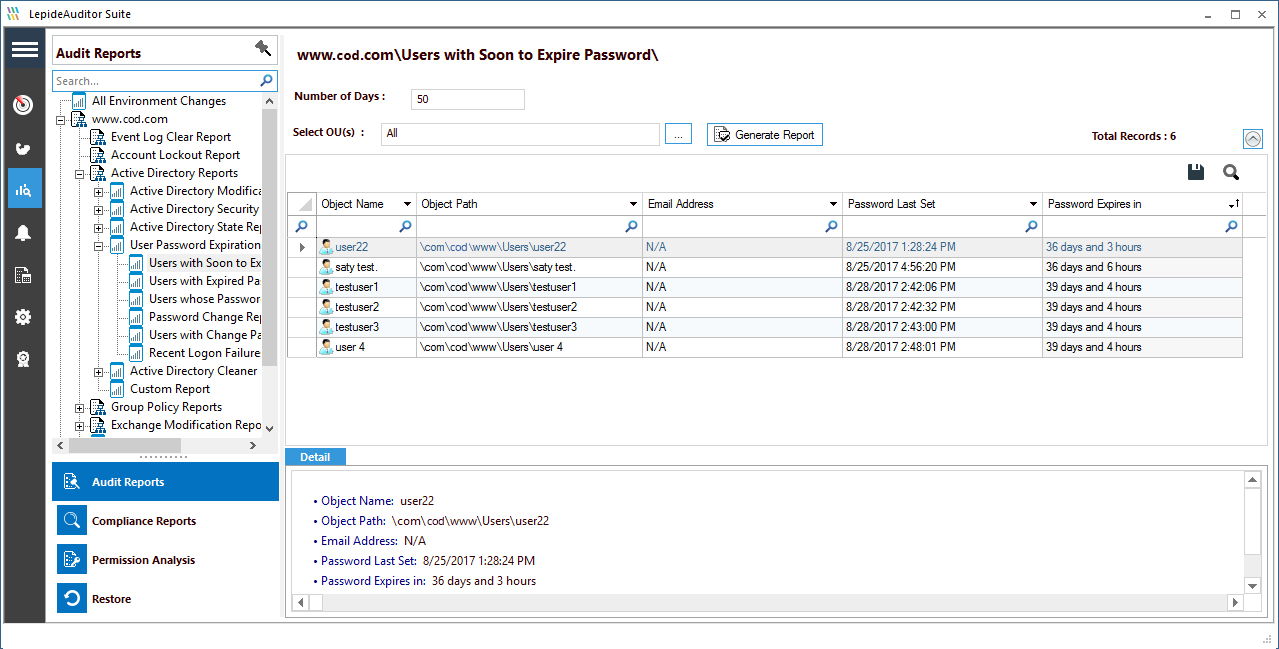Click the search magnifier icon above the grid
1279x649 pixels.
(x=1231, y=172)
